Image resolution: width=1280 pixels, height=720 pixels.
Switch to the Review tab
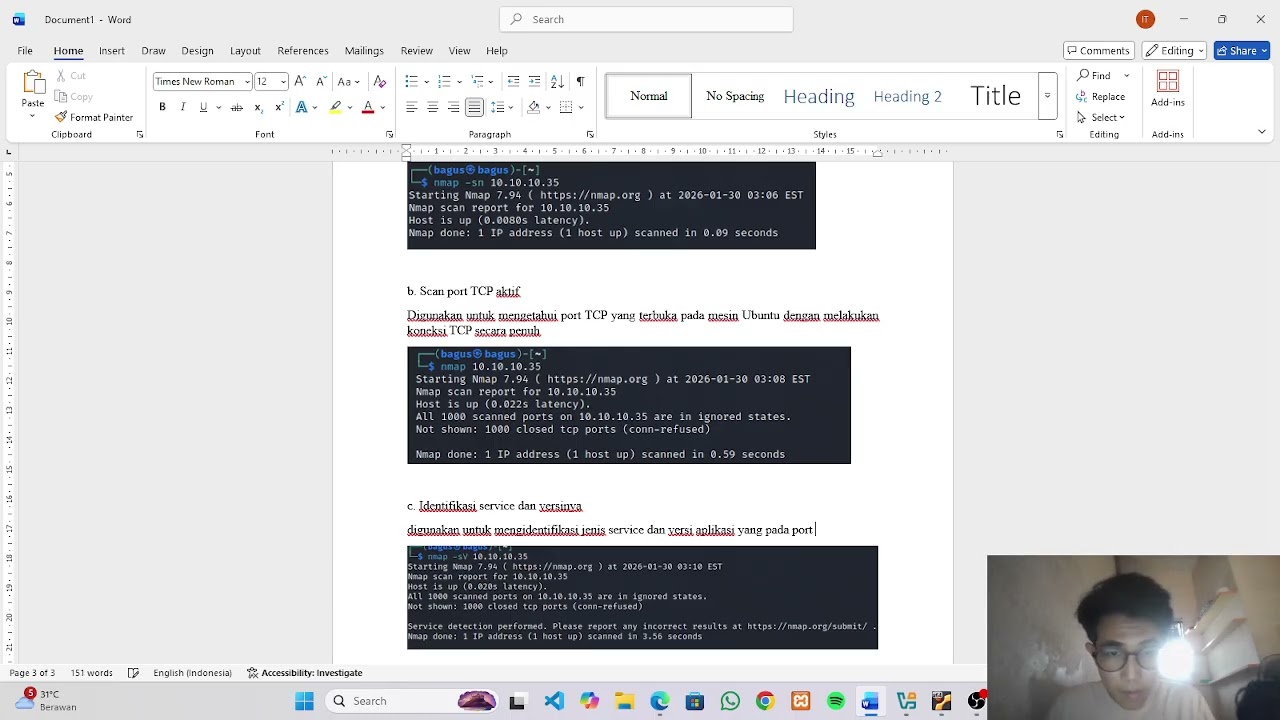(417, 50)
